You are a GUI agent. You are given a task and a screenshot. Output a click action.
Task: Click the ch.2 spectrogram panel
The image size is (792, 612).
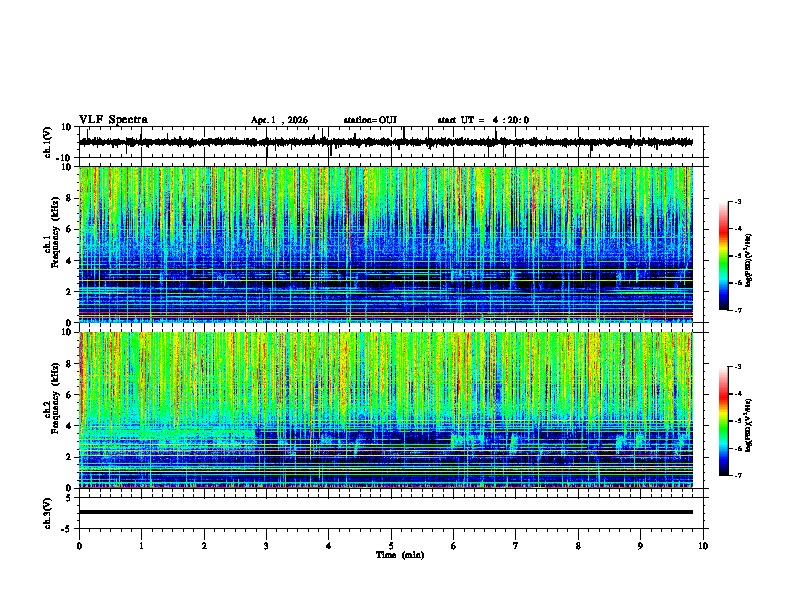pos(386,410)
